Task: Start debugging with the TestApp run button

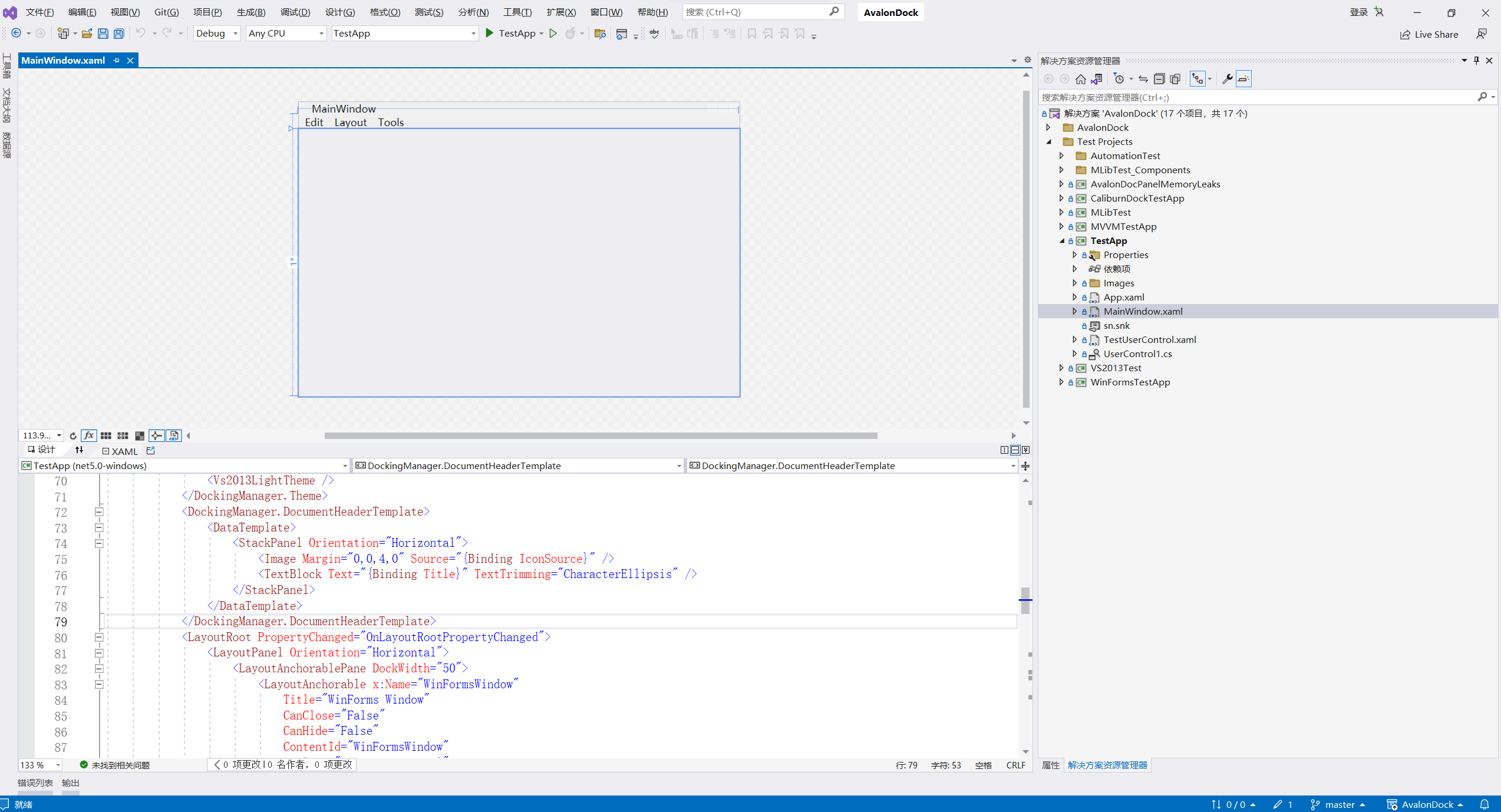Action: 511,34
